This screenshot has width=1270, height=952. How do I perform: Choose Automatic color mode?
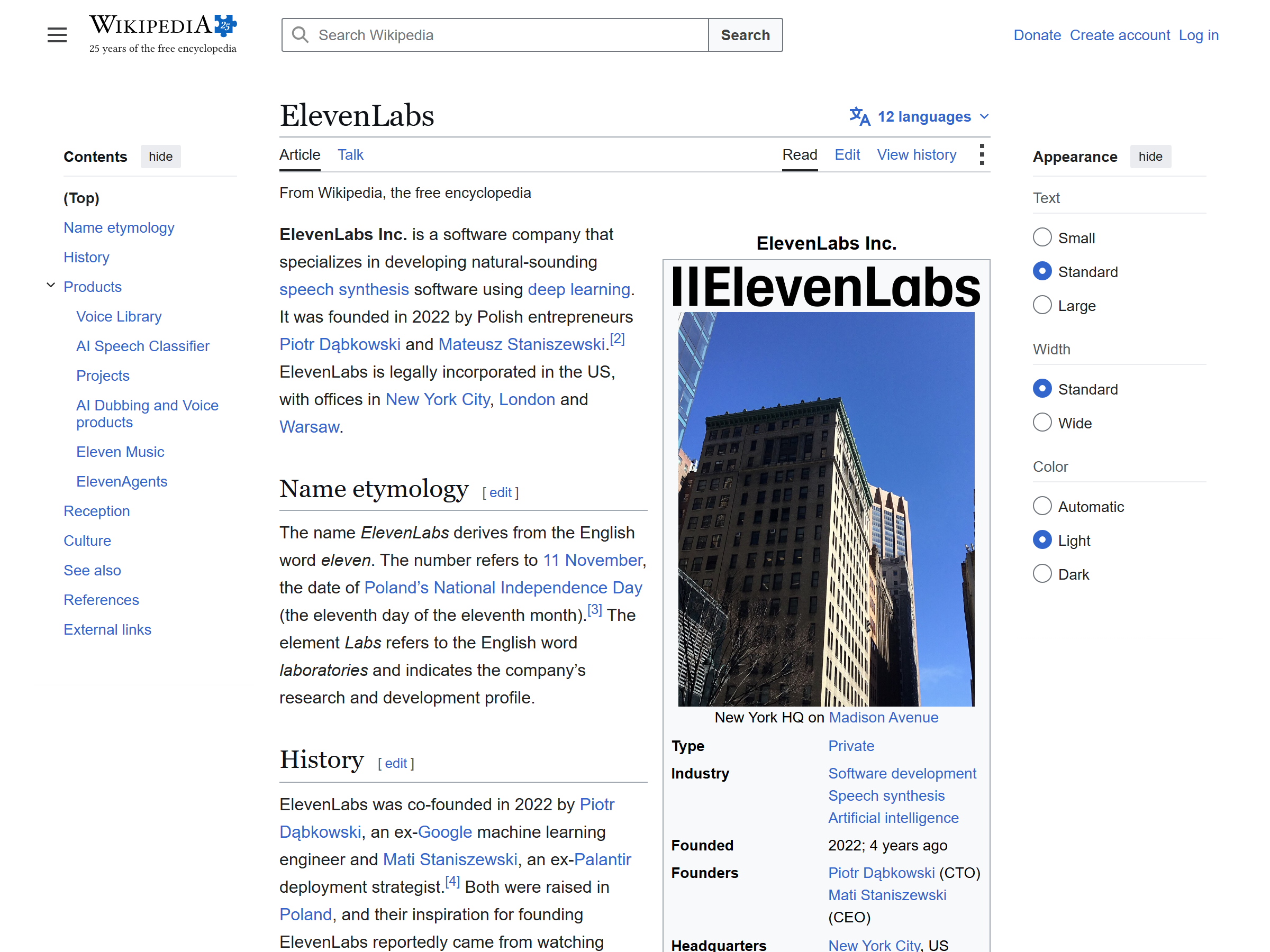point(1042,506)
